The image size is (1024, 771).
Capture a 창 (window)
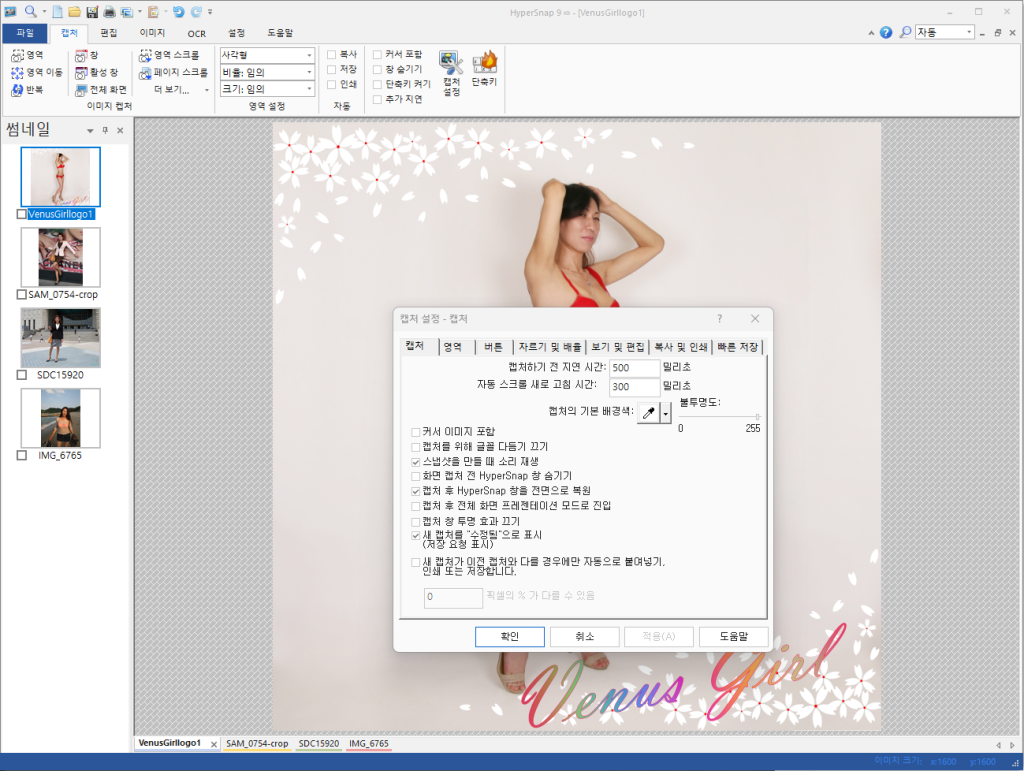[86, 55]
